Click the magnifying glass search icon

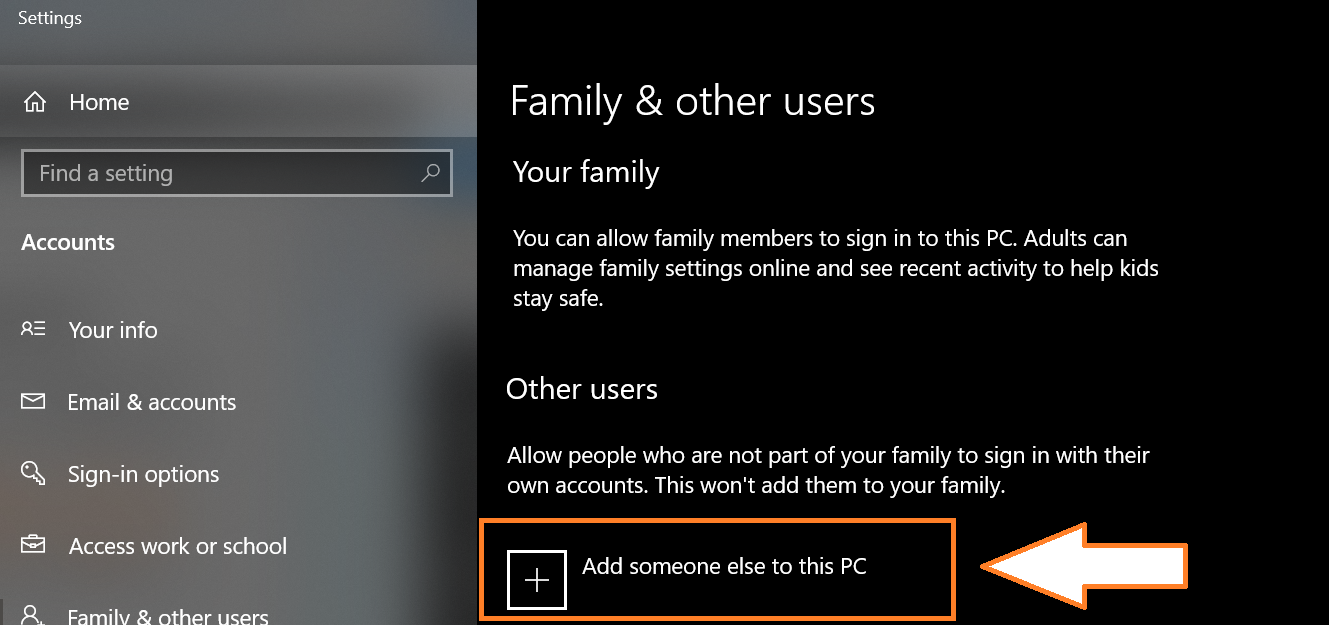[430, 173]
